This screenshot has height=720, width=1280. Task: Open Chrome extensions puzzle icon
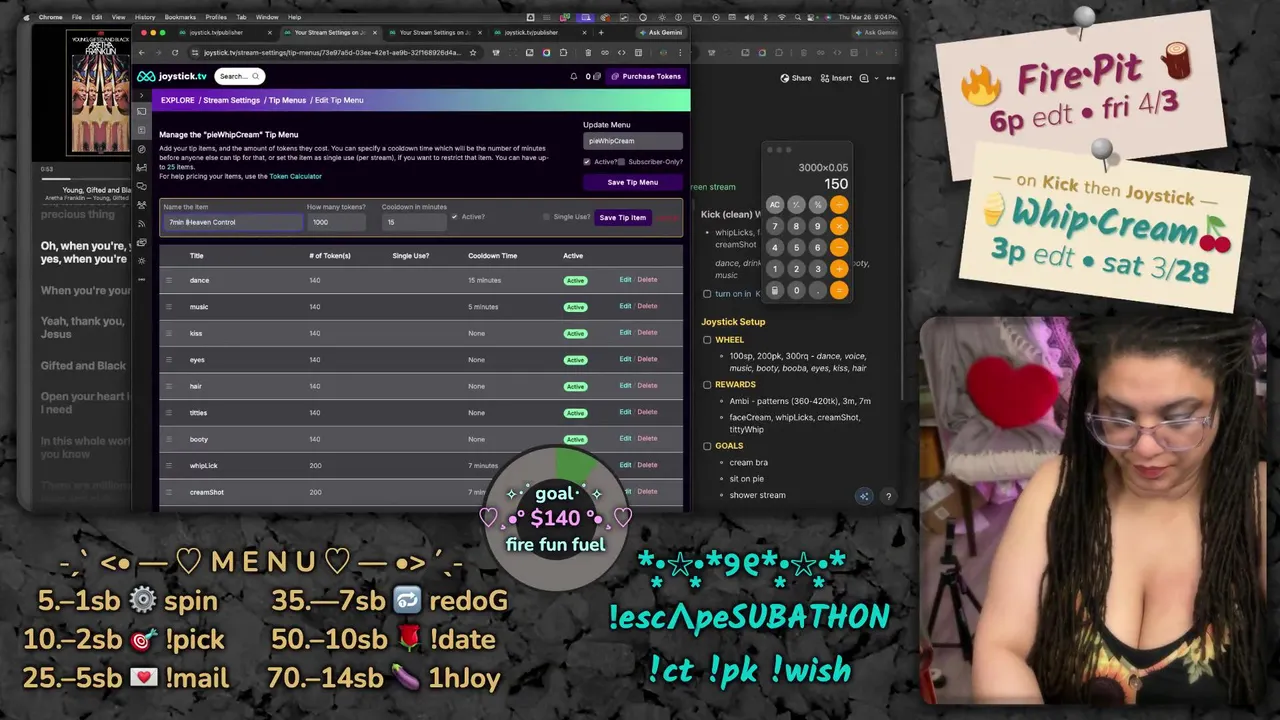coord(564,53)
